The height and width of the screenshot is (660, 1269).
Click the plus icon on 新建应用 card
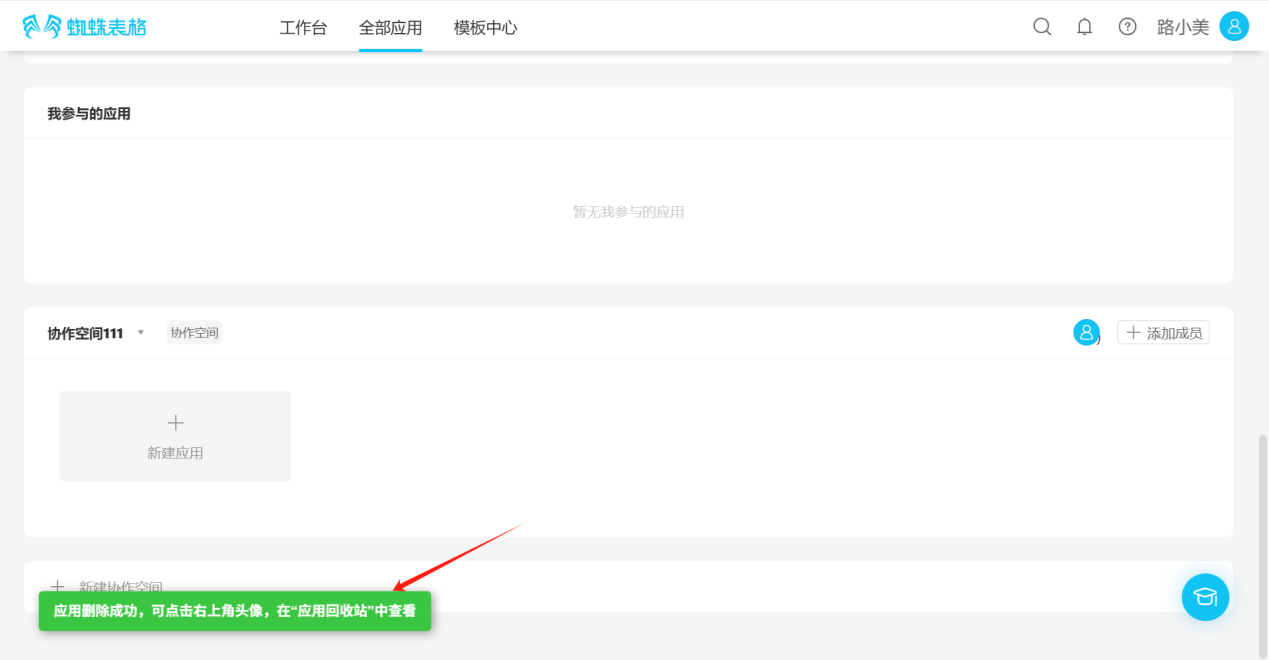click(175, 423)
